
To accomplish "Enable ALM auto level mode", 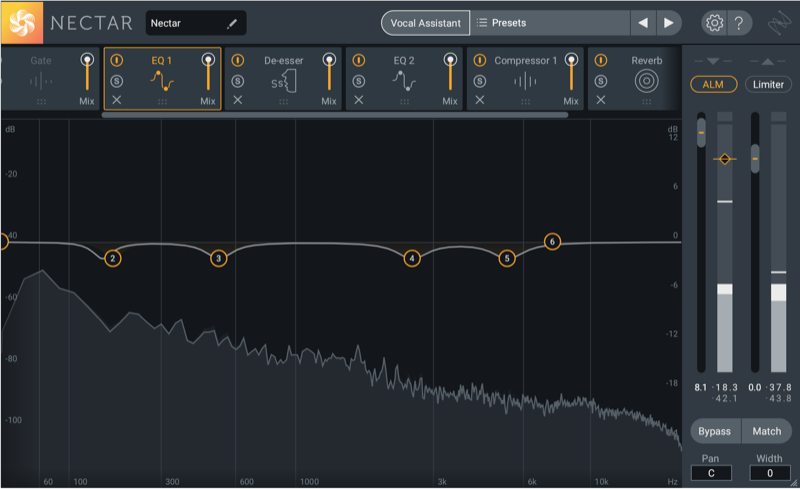I will (x=713, y=84).
